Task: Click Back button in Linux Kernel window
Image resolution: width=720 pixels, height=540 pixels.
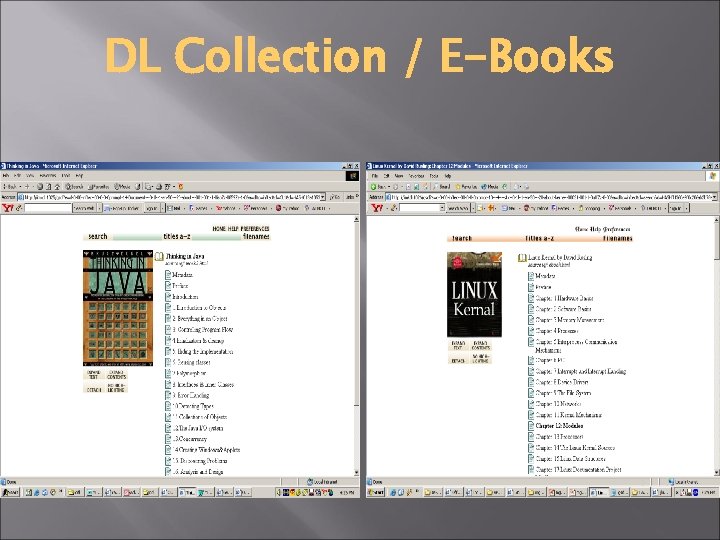Action: 379,187
